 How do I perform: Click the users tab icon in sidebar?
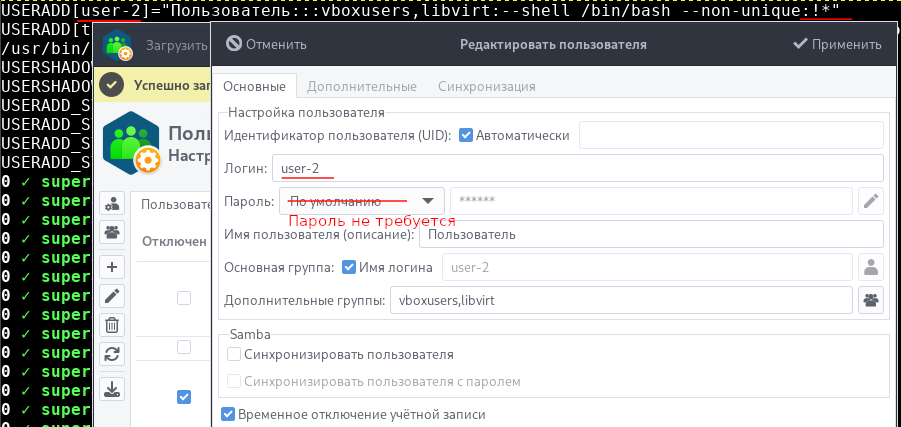coord(112,204)
